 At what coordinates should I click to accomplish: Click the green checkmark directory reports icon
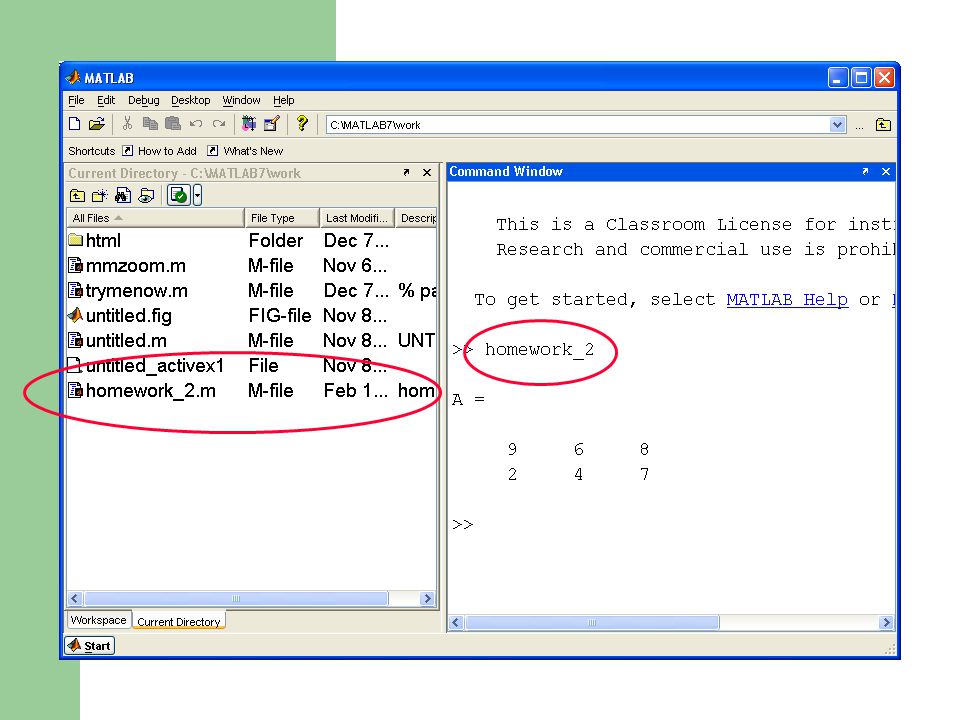coord(179,196)
